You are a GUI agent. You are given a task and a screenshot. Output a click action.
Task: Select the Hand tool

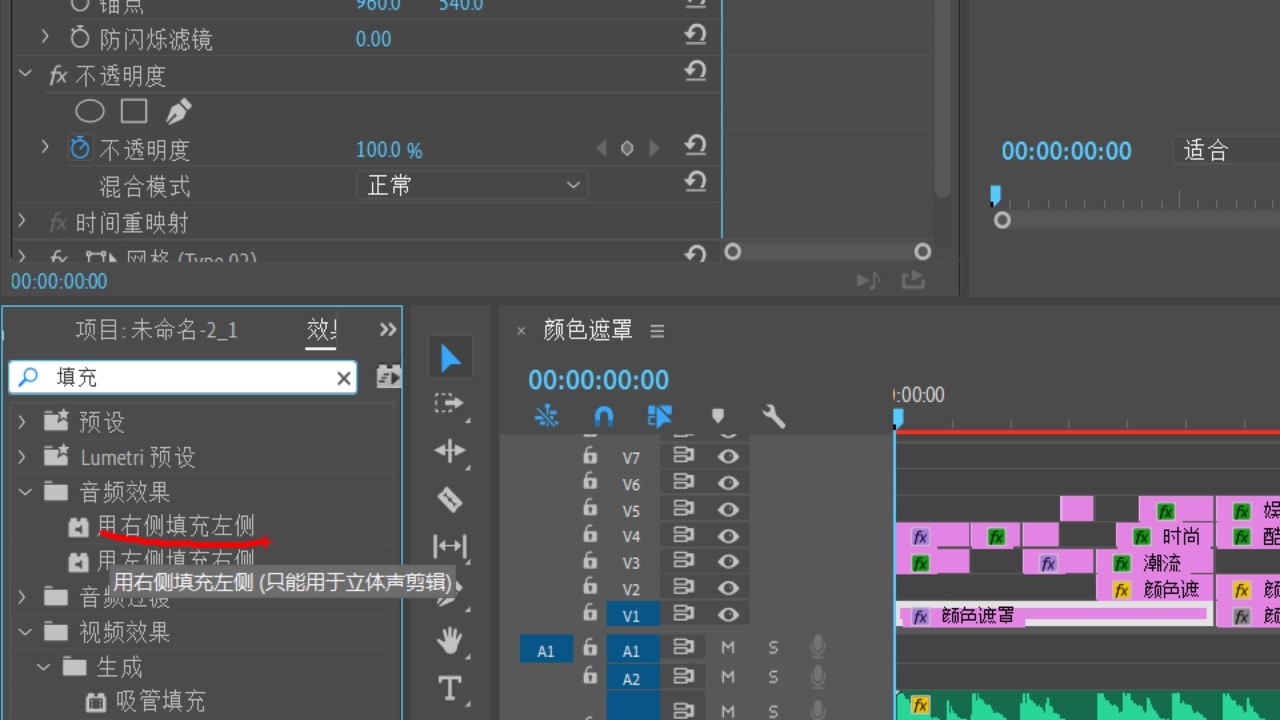[x=449, y=640]
